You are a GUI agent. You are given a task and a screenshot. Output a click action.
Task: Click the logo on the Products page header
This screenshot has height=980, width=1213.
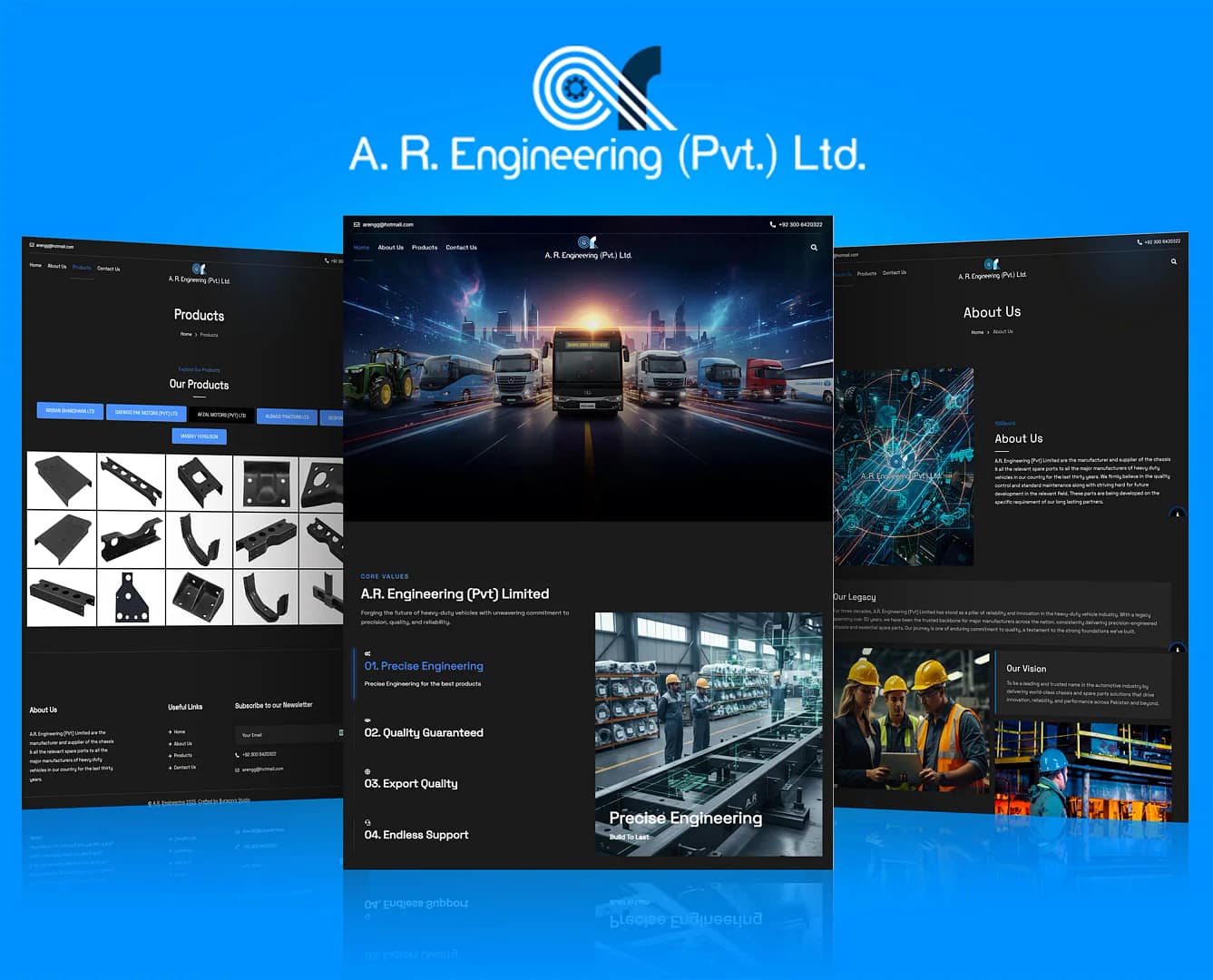(199, 273)
